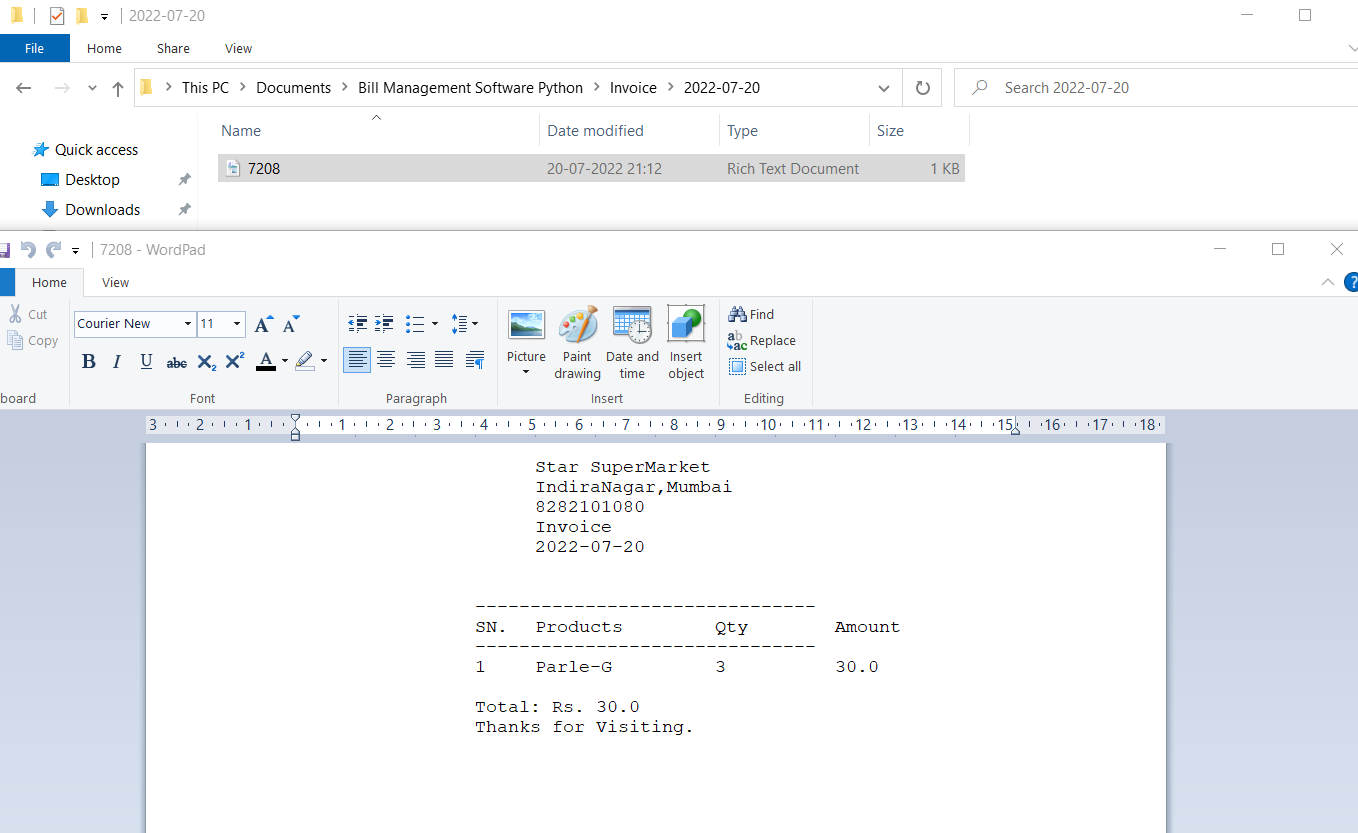
Task: Toggle italic formatting
Action: (x=116, y=361)
